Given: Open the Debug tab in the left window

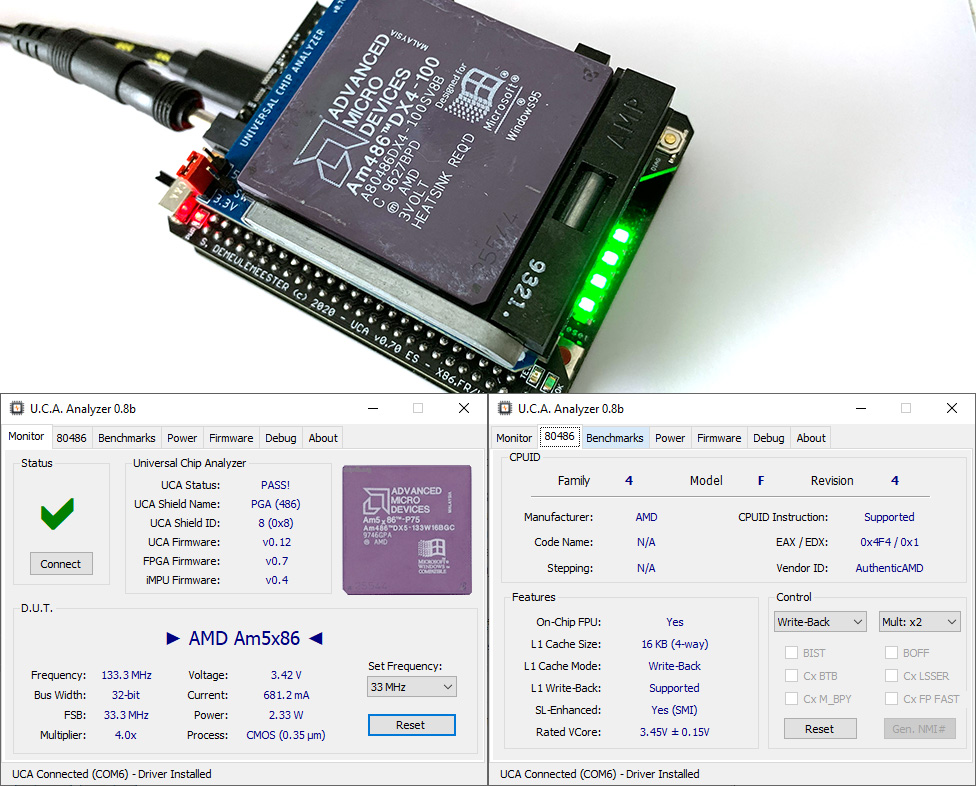Looking at the screenshot, I should (x=281, y=438).
